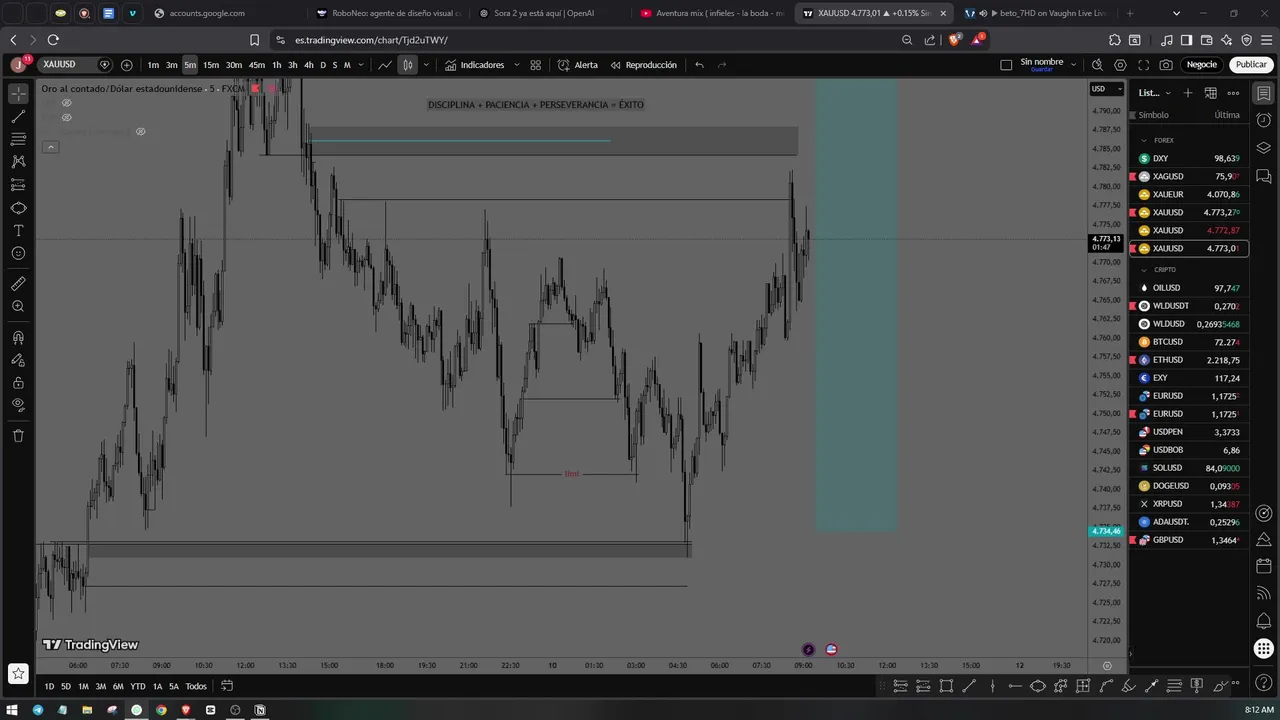
Task: Select the Text annotation tool
Action: [18, 231]
